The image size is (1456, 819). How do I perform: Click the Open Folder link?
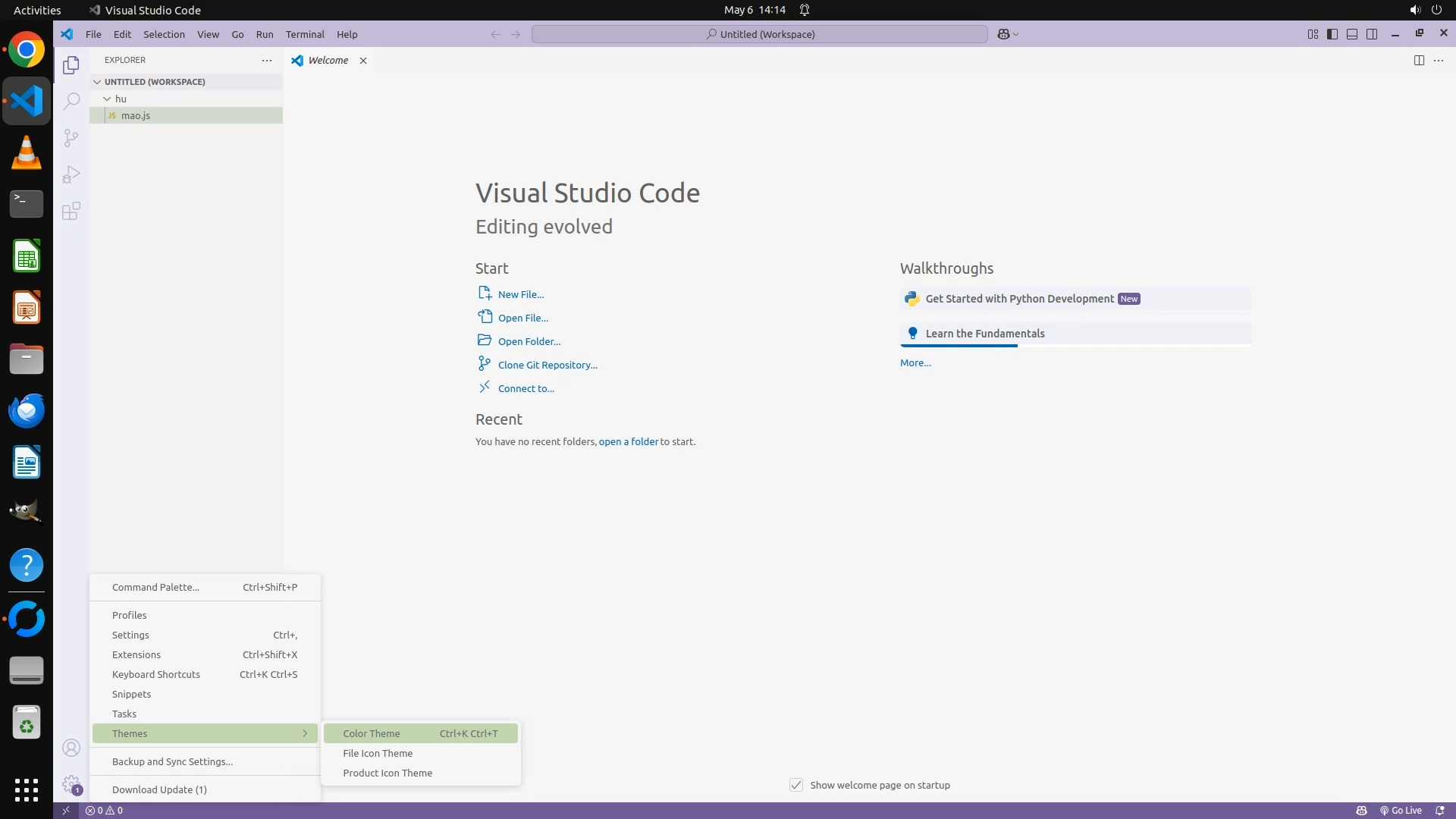[x=529, y=341]
